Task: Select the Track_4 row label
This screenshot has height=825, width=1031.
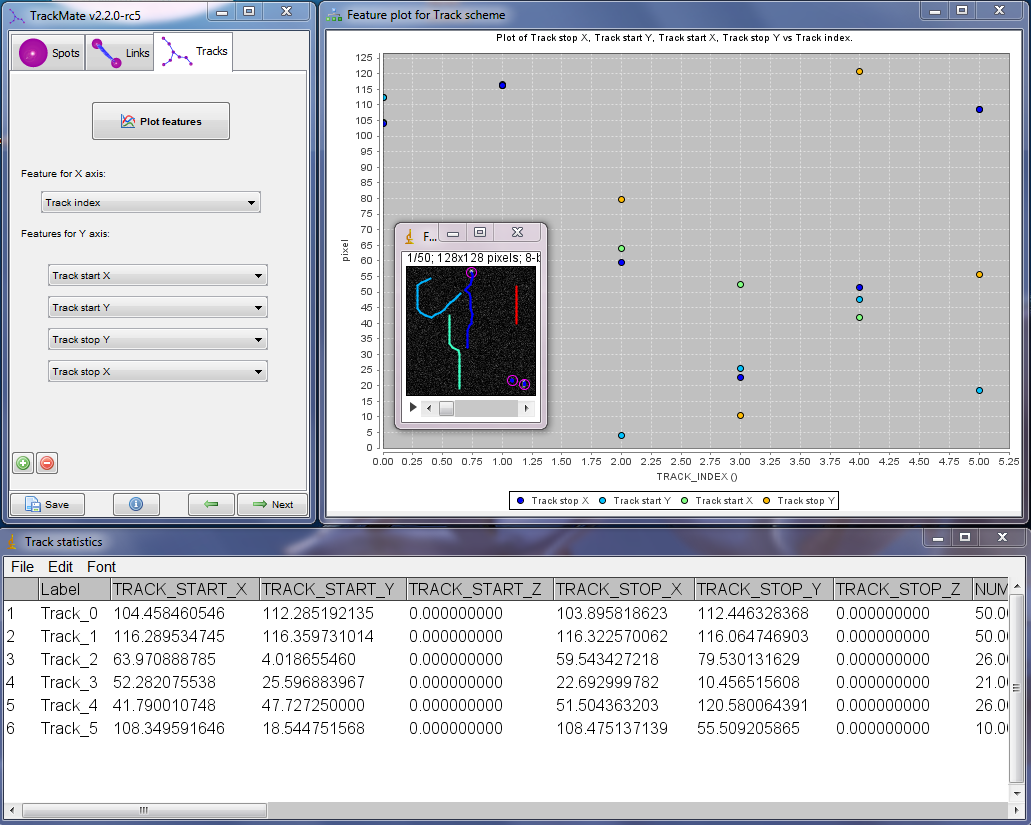Action: coord(69,705)
